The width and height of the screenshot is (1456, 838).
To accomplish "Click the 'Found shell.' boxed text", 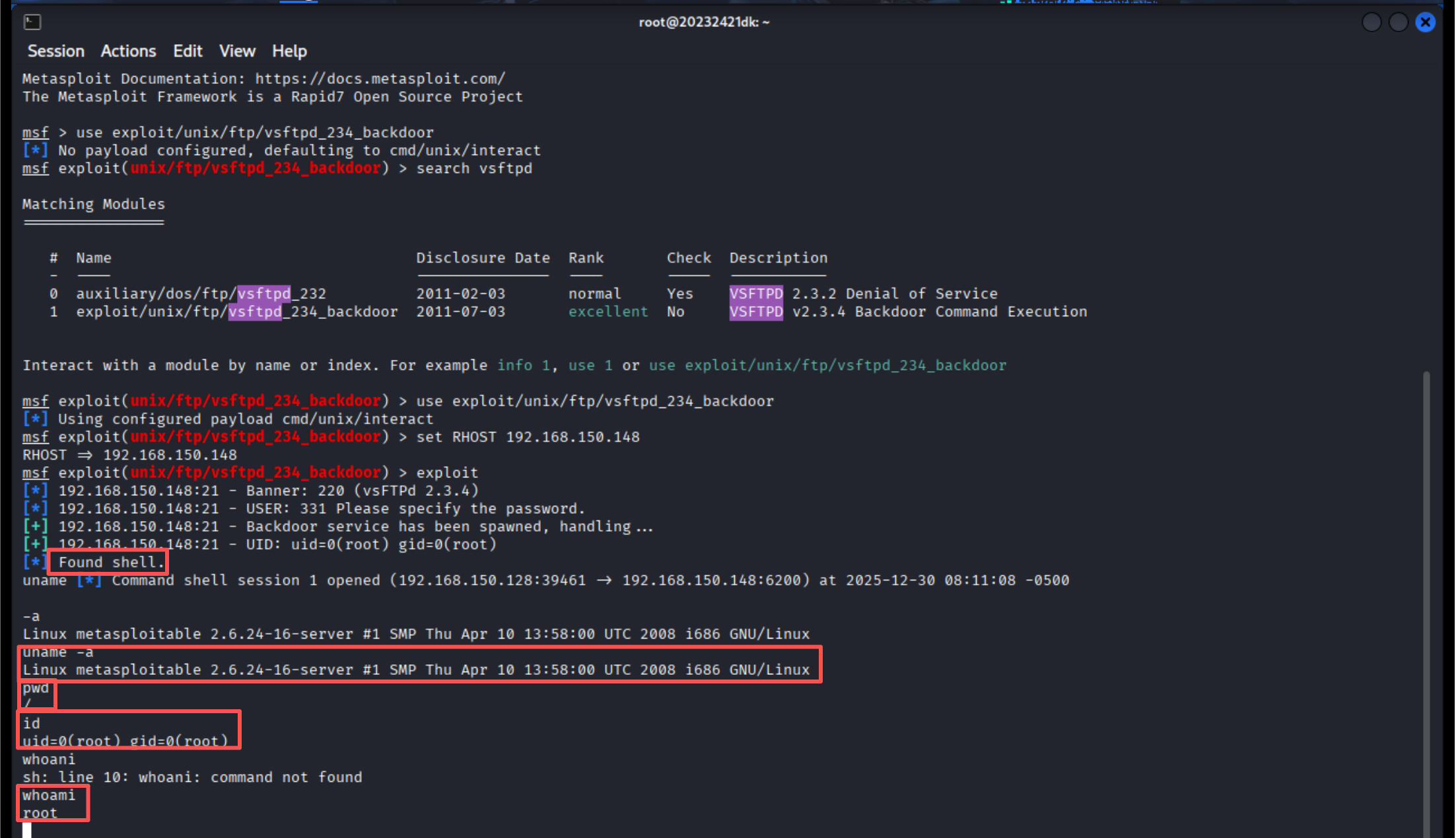I will [111, 563].
